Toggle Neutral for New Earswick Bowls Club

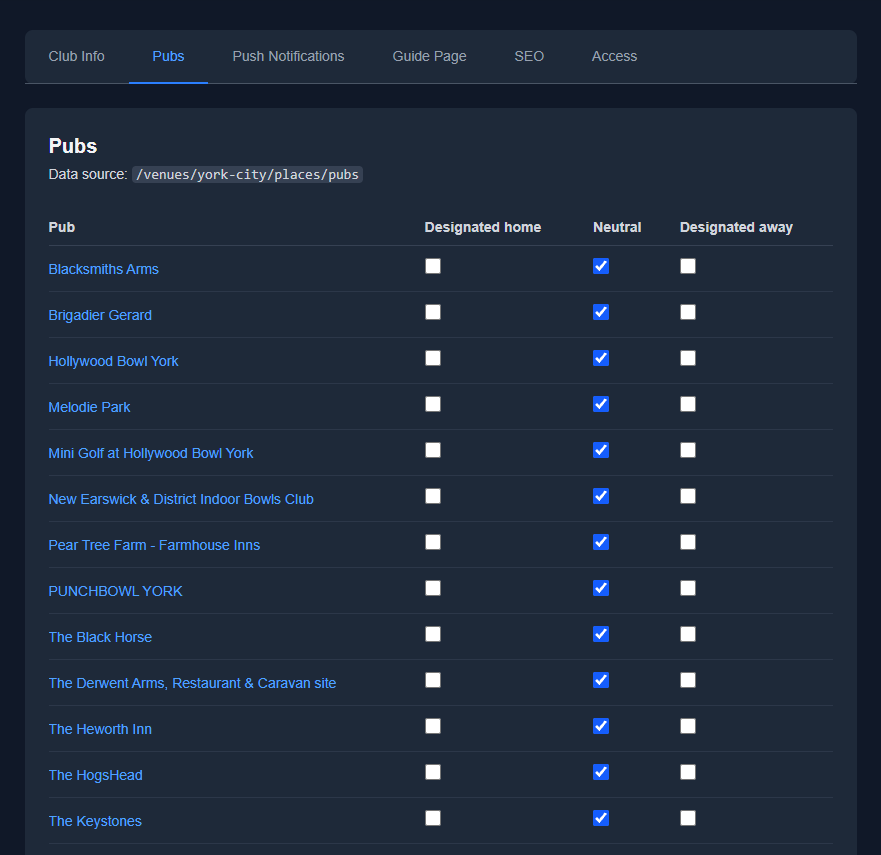[601, 497]
